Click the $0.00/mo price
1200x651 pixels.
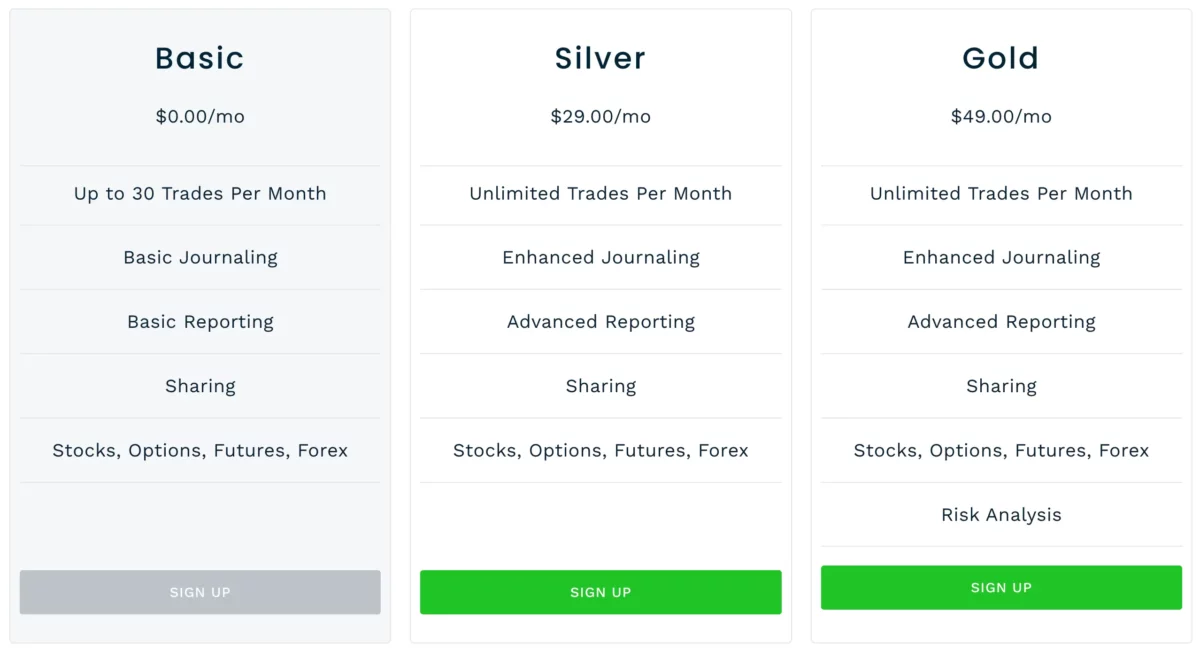200,116
